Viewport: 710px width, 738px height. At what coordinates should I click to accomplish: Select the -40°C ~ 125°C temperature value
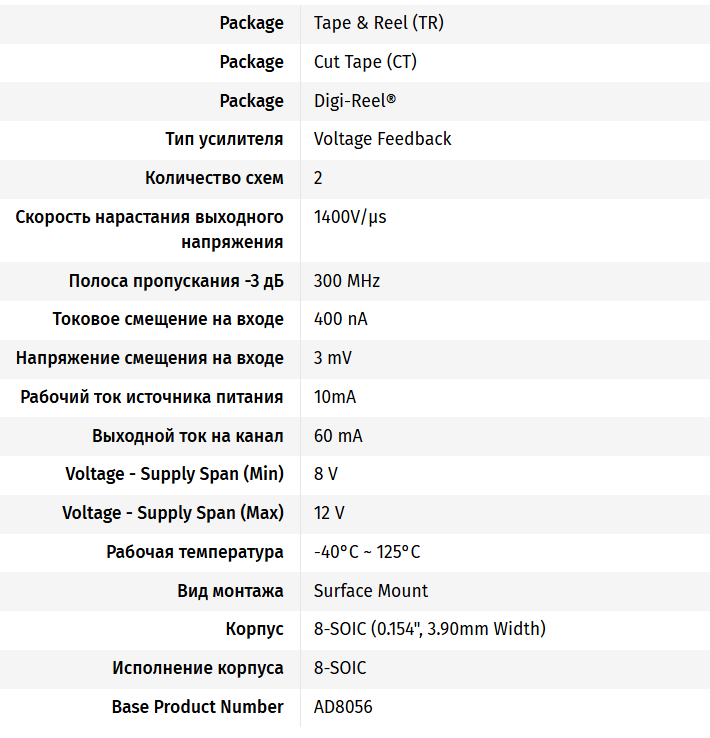(x=366, y=552)
